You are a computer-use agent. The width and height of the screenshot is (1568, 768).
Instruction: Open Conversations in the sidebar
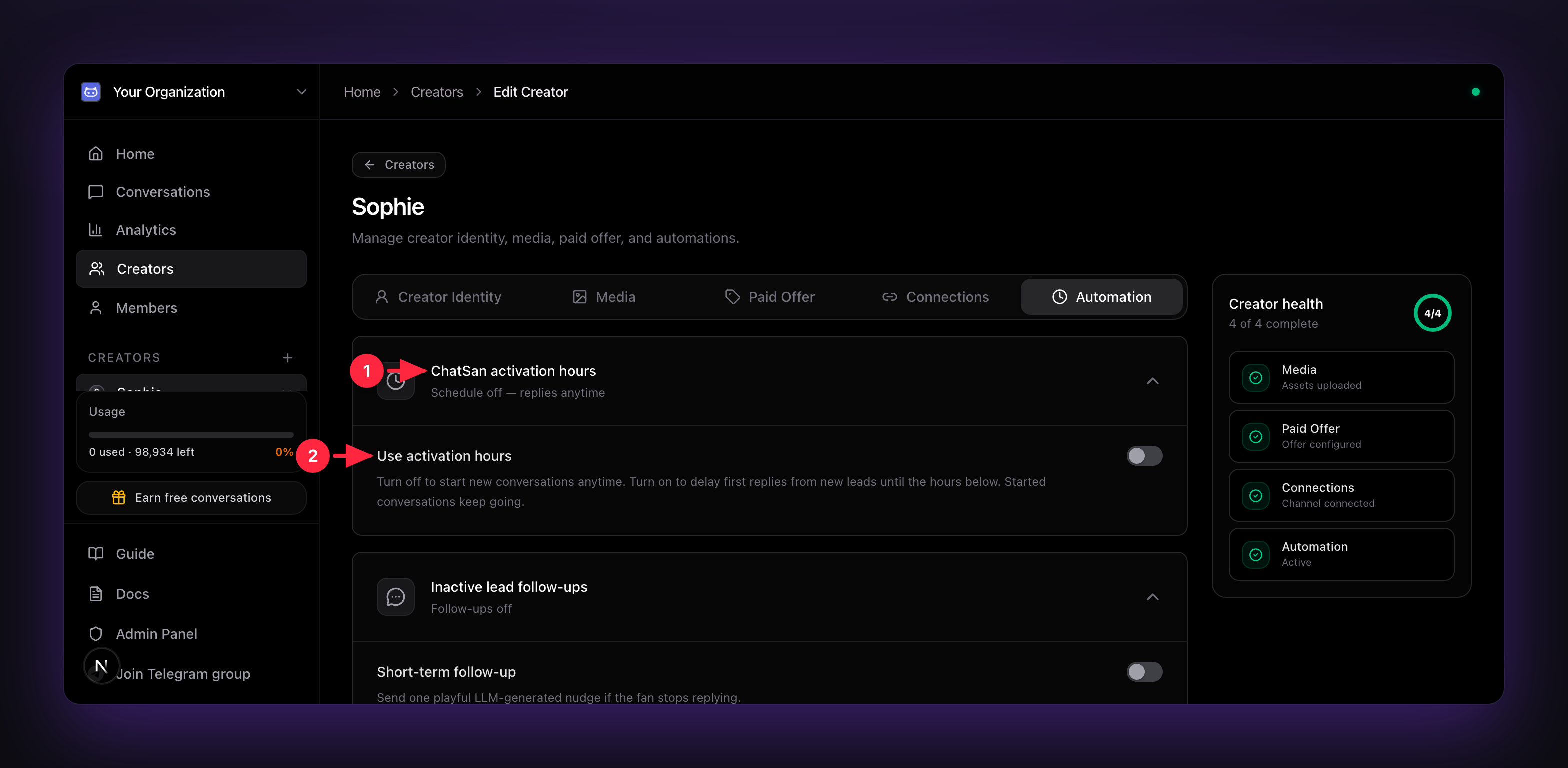(191, 192)
